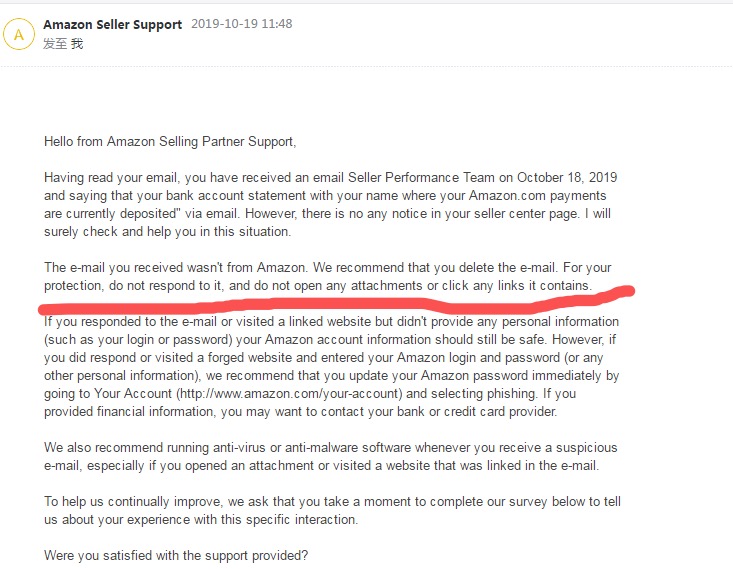Click the recipient line "发至 我"
Image resolution: width=733 pixels, height=569 pixels.
coord(63,44)
